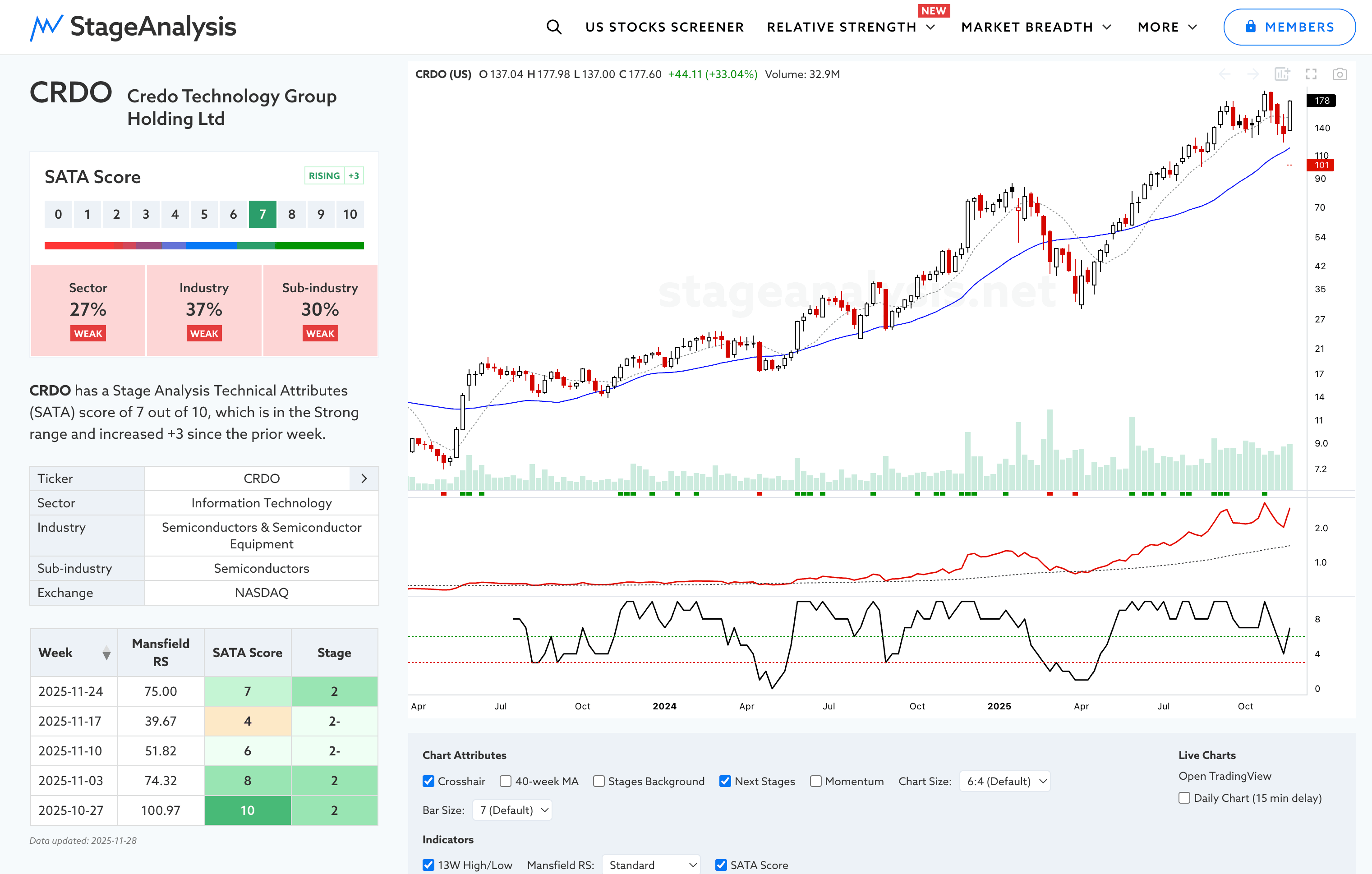Click the search magnifier icon
The width and height of the screenshot is (1372, 874).
[x=553, y=27]
